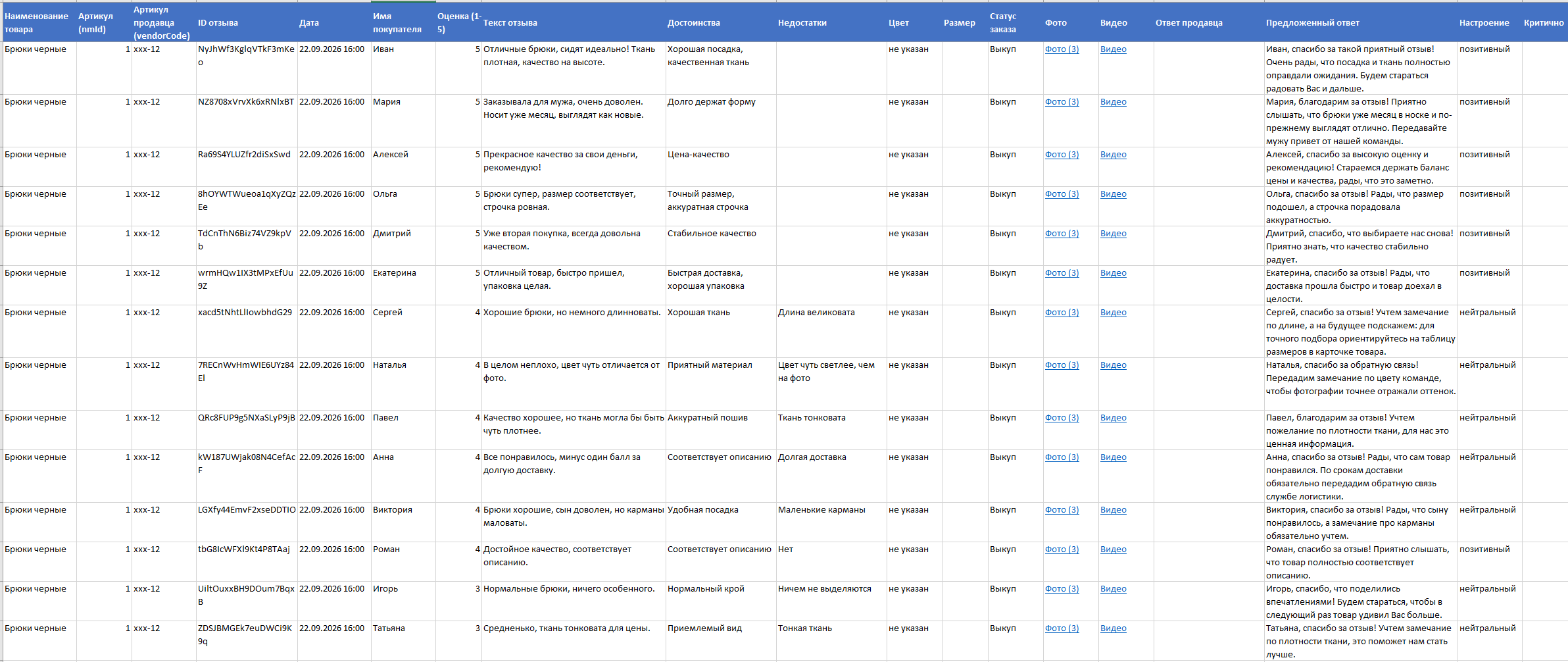Viewport: 1568px width, 662px height.
Task: Select the cell 'Стабильное качество'
Action: [x=721, y=245]
